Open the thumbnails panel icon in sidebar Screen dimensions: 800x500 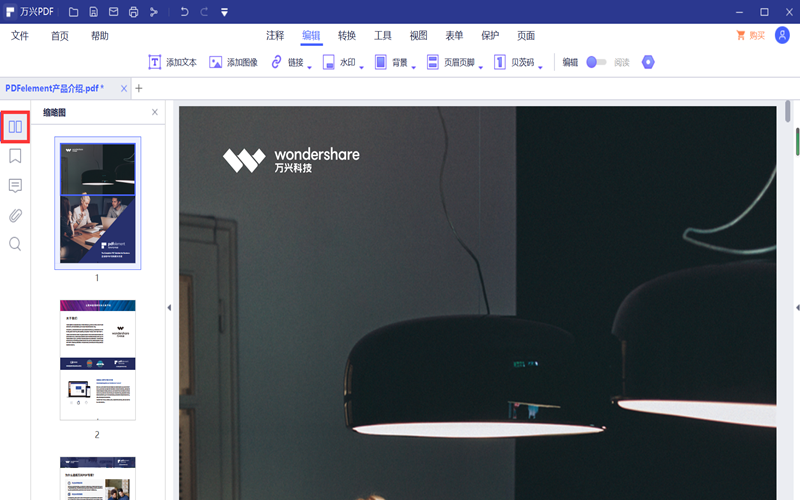click(15, 127)
